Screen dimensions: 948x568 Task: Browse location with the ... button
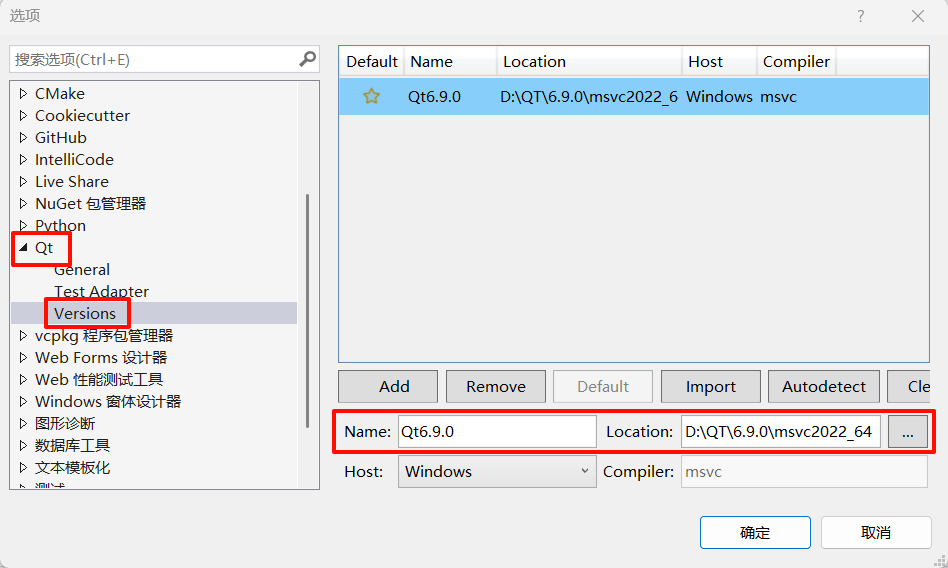click(x=907, y=431)
